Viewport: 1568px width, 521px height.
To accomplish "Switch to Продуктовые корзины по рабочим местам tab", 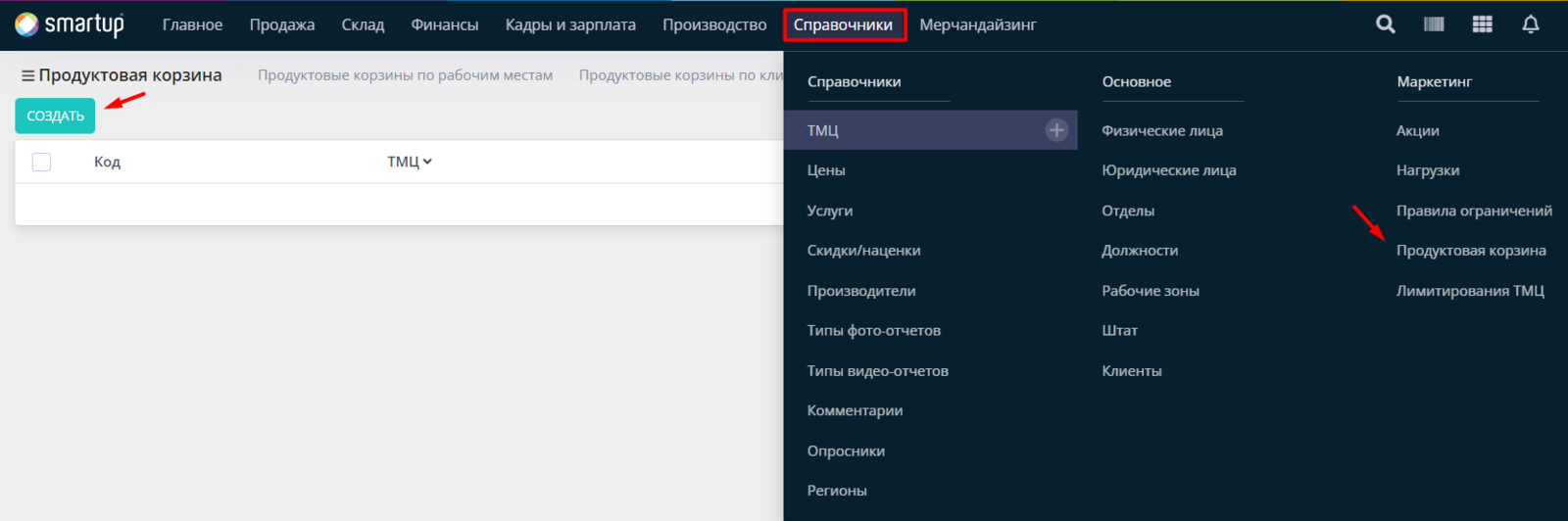I will click(405, 75).
